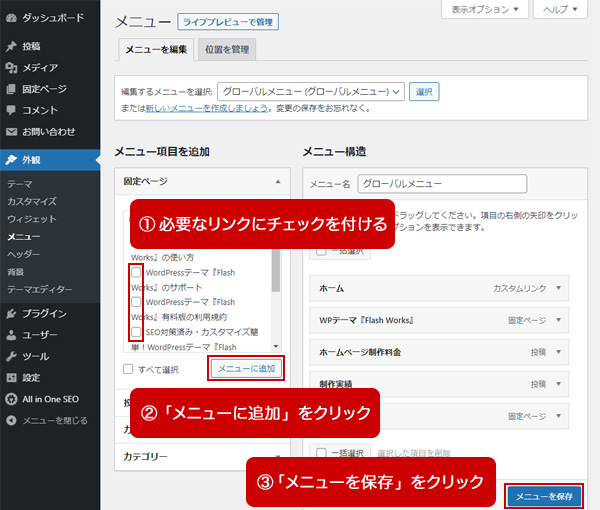This screenshot has height=510, width=600.
Task: Click the メニューを閉じる collapse arrow icon
Action: [11, 420]
